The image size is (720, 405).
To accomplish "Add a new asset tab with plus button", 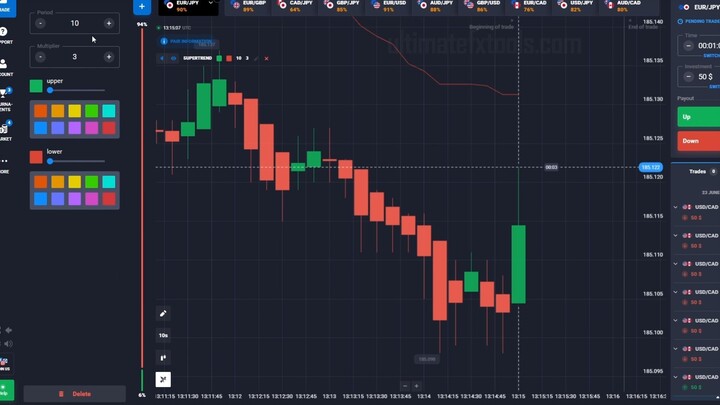I will pyautogui.click(x=142, y=7).
